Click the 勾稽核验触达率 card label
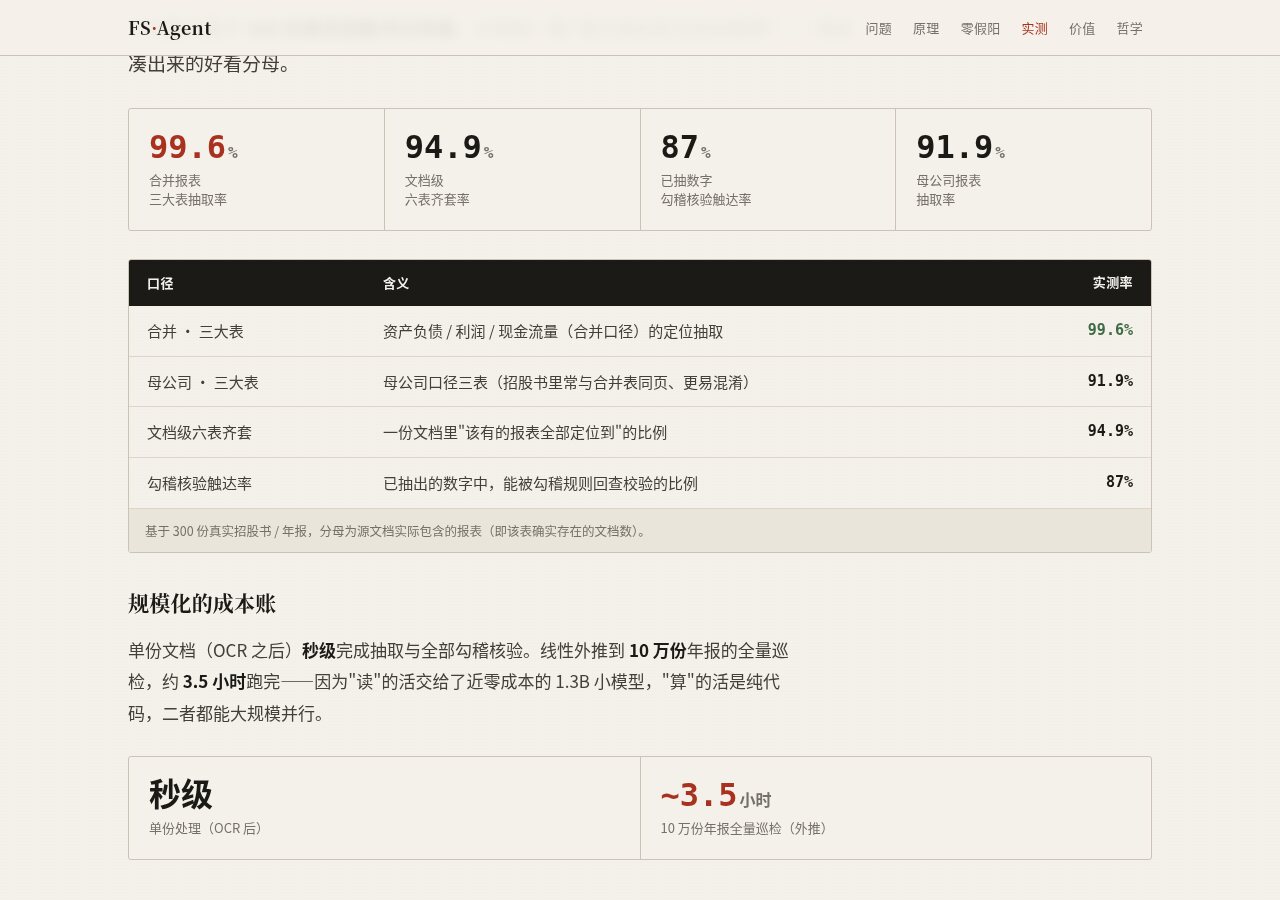The image size is (1280, 900). [x=706, y=199]
